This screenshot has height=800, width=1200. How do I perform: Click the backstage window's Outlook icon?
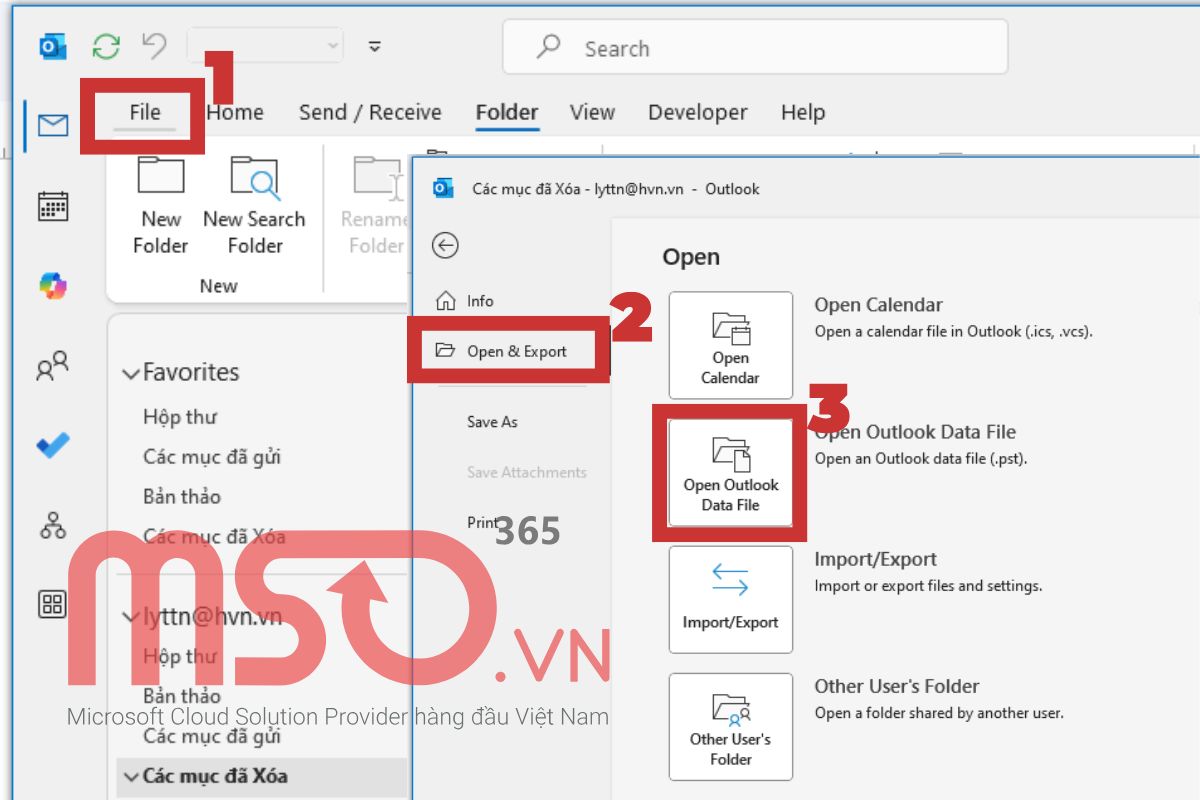tap(443, 188)
